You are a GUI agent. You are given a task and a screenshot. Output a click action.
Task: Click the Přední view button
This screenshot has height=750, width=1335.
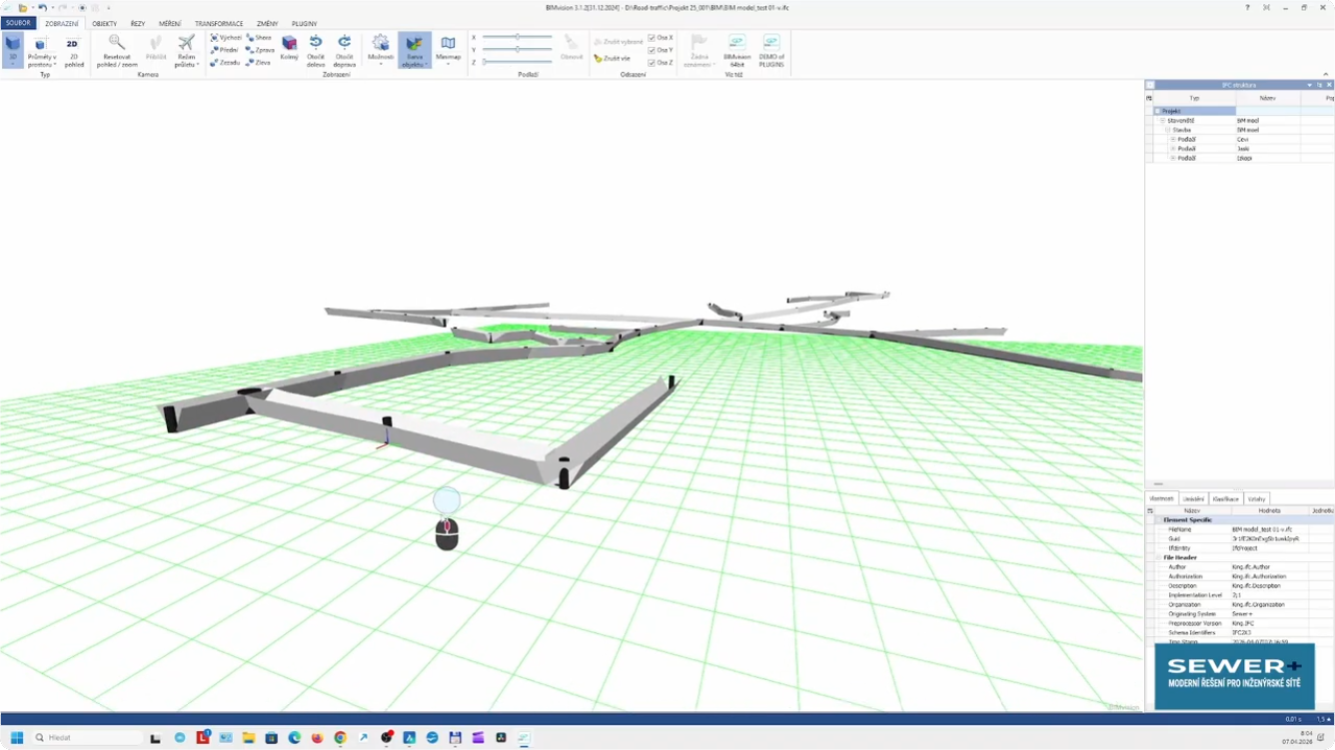coord(226,50)
